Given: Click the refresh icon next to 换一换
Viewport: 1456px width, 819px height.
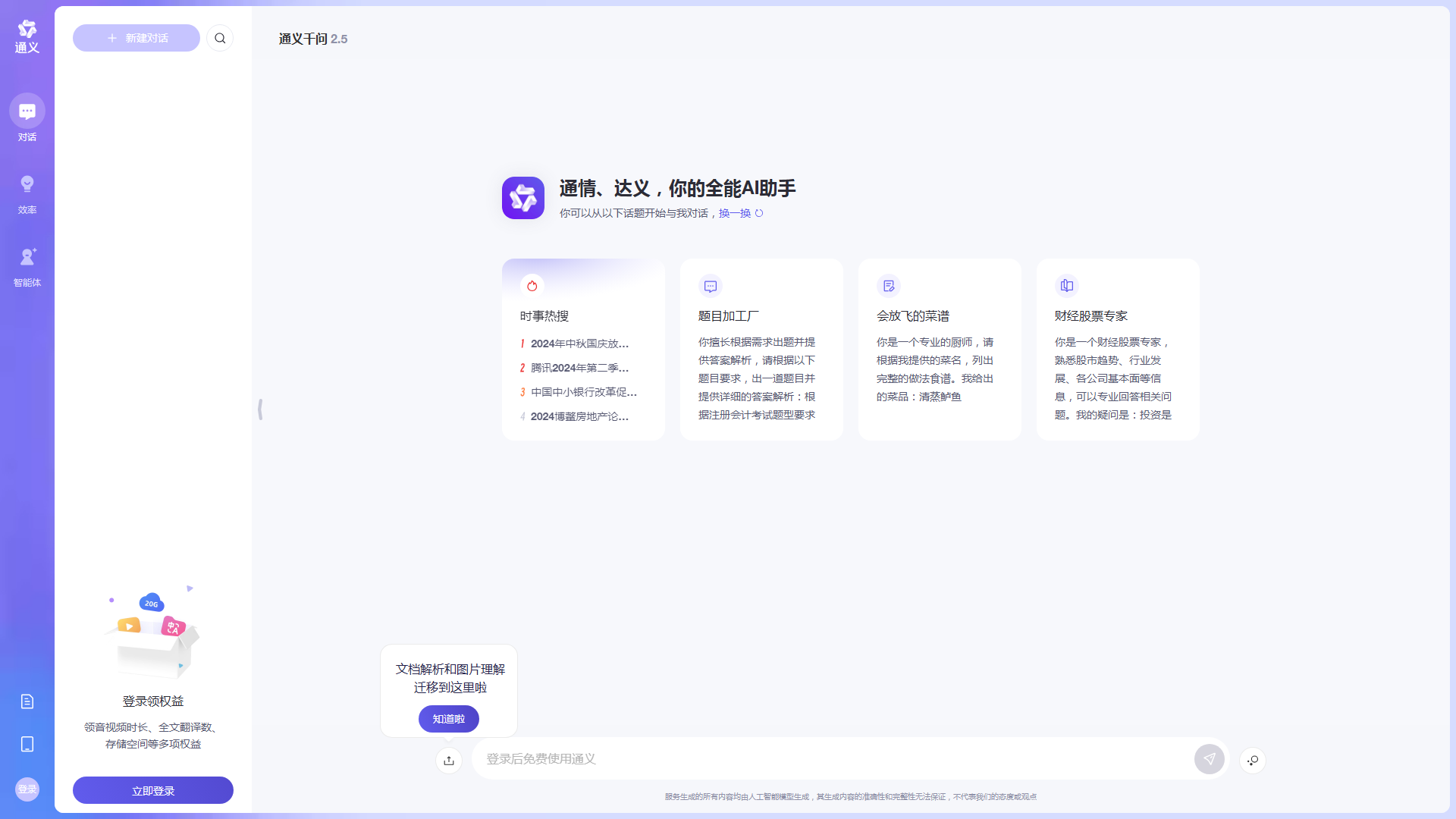Looking at the screenshot, I should [x=759, y=213].
